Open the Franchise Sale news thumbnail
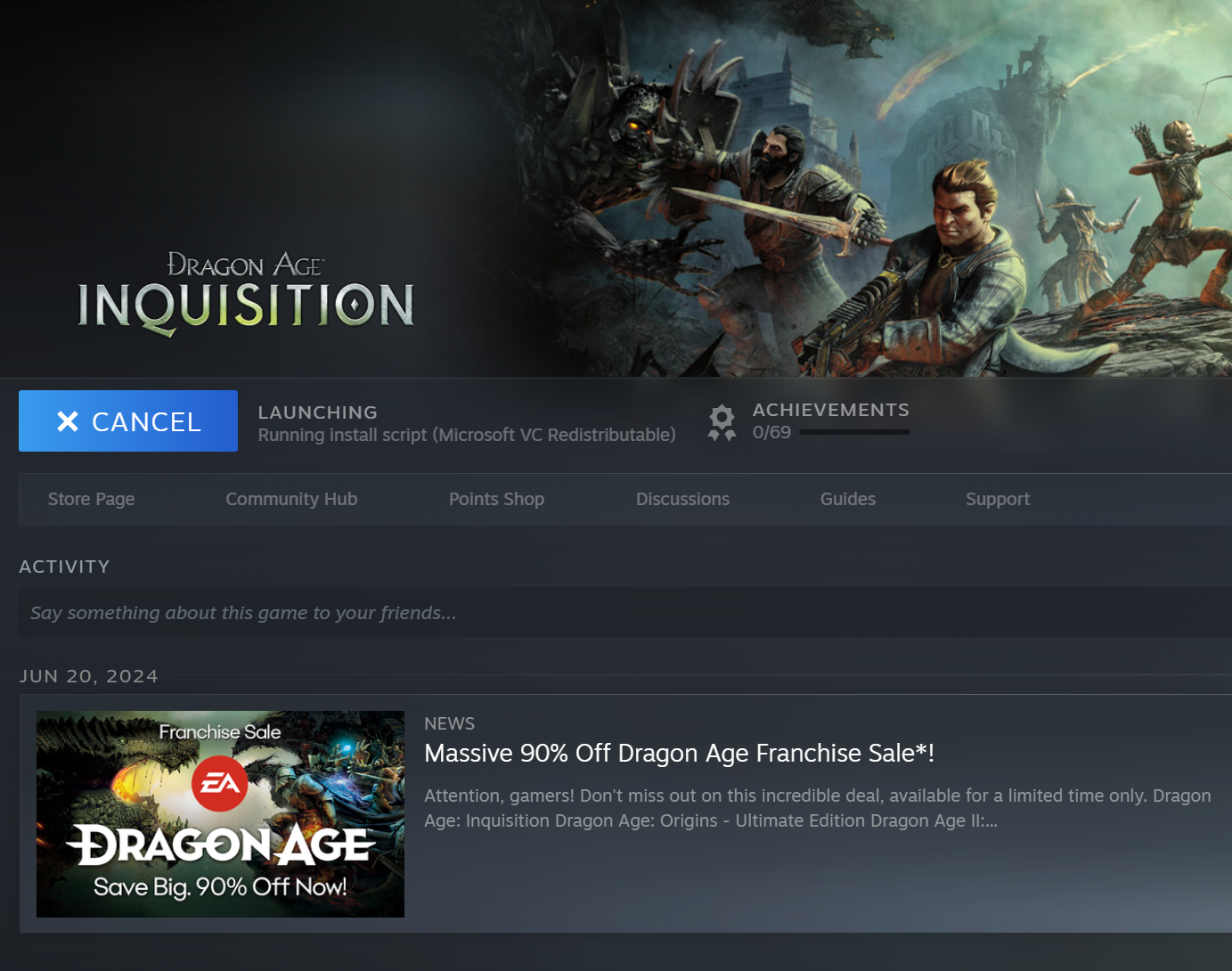This screenshot has width=1232, height=971. pyautogui.click(x=220, y=814)
